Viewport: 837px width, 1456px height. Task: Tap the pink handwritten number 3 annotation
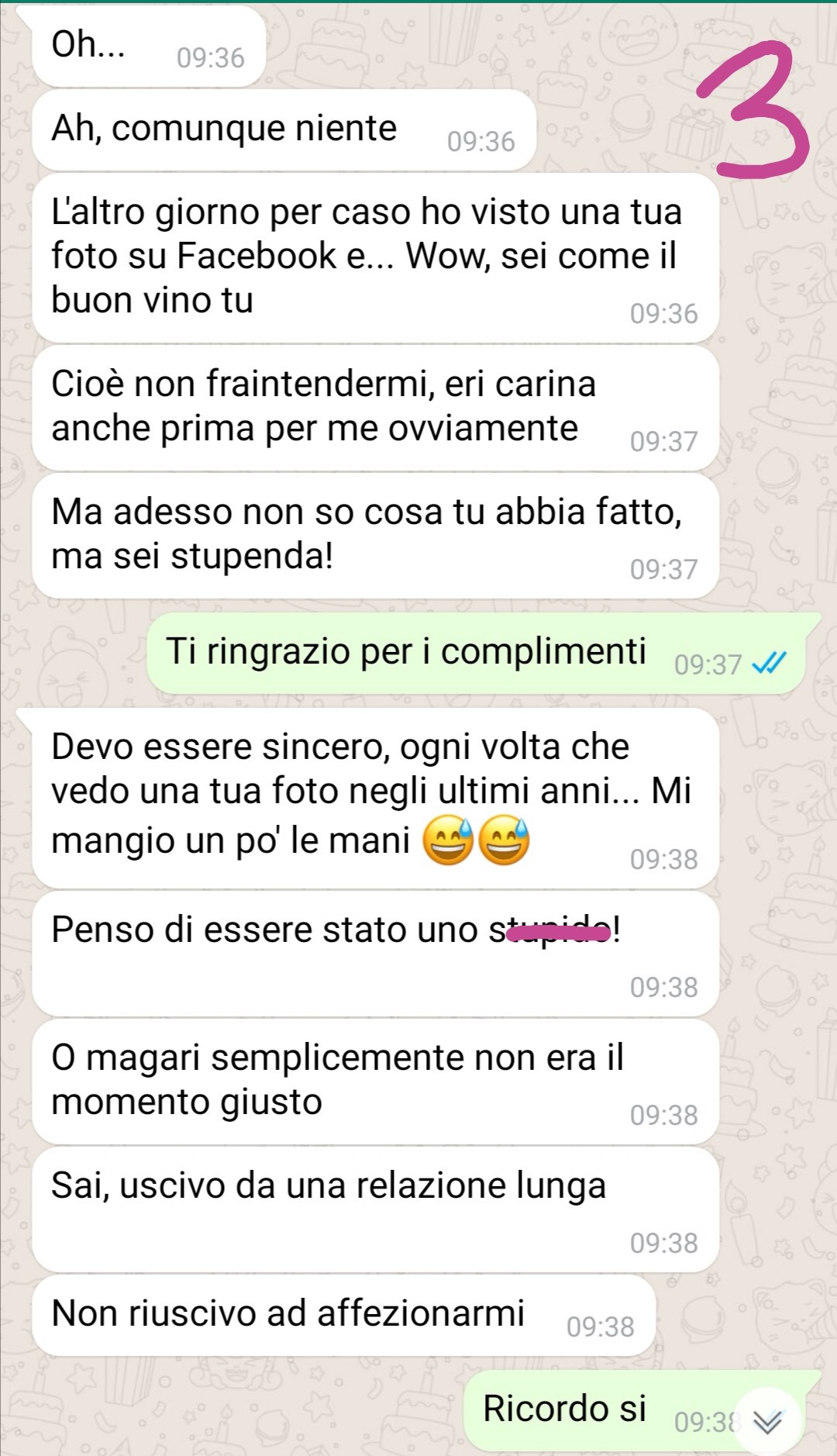click(752, 109)
